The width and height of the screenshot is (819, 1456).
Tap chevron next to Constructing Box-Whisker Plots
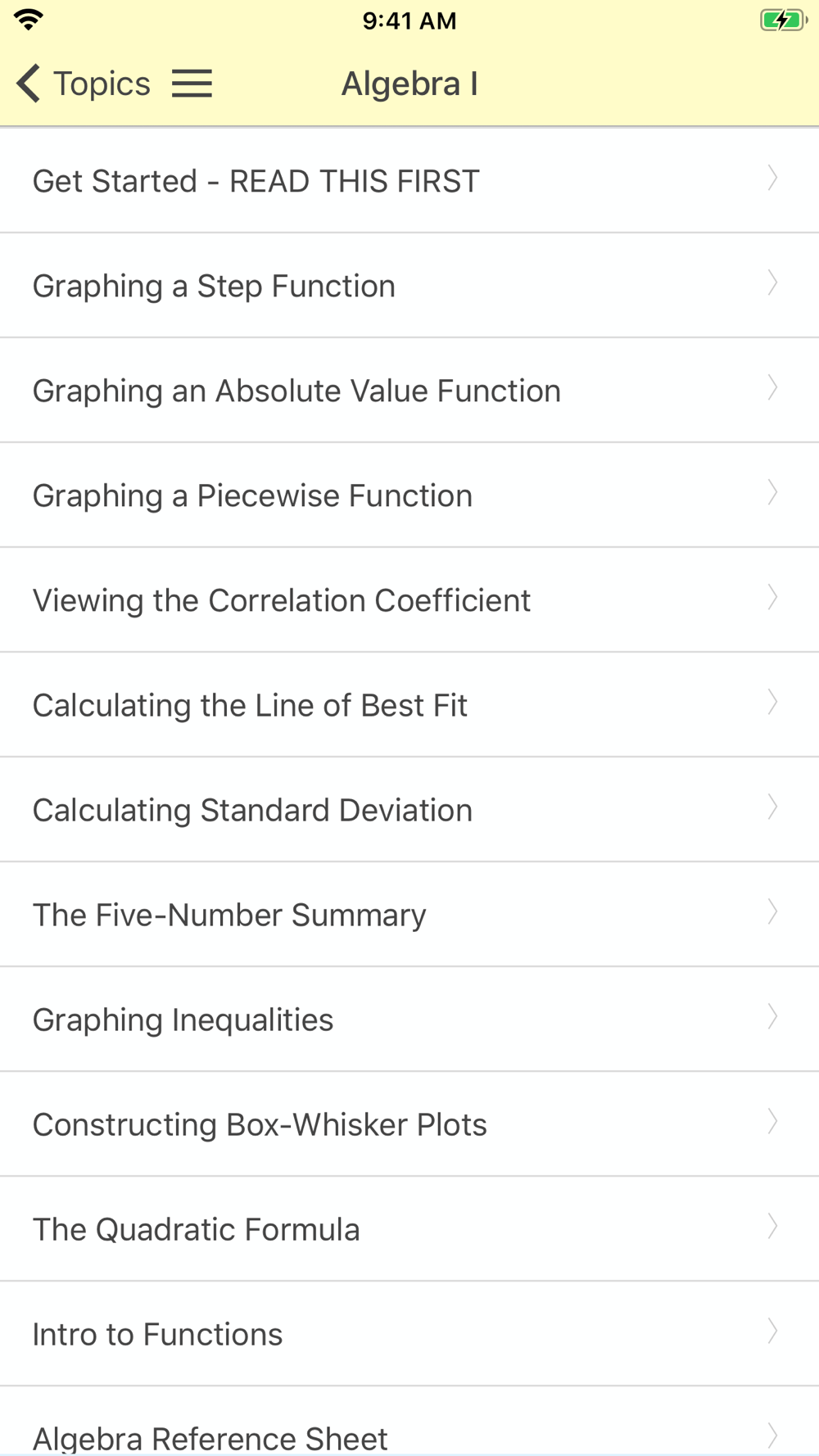772,1122
